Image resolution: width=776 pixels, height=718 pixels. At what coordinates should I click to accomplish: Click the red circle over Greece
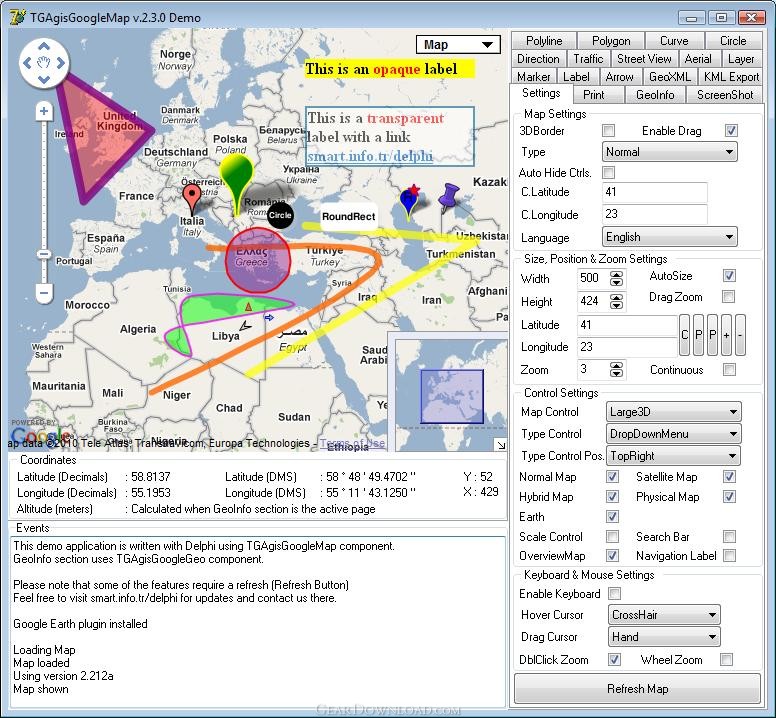(x=257, y=261)
